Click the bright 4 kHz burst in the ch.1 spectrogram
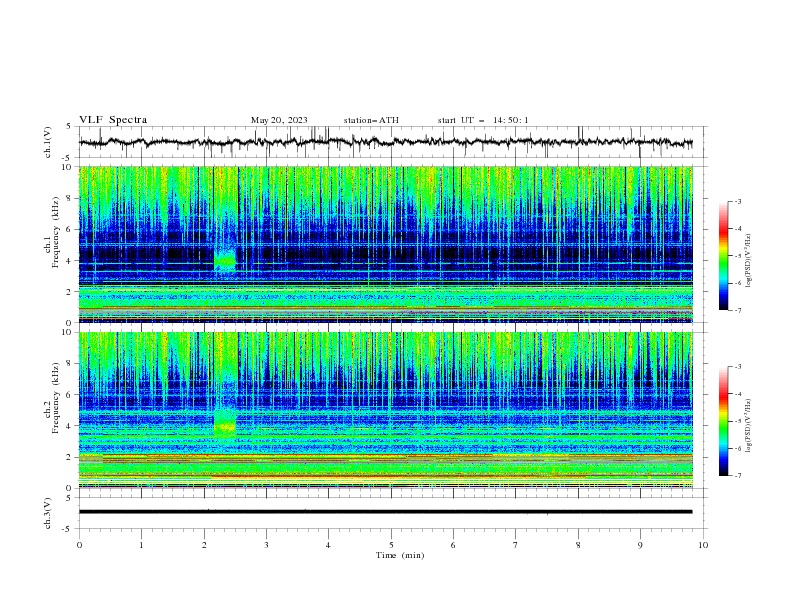The height and width of the screenshot is (612, 792). pyautogui.click(x=225, y=261)
